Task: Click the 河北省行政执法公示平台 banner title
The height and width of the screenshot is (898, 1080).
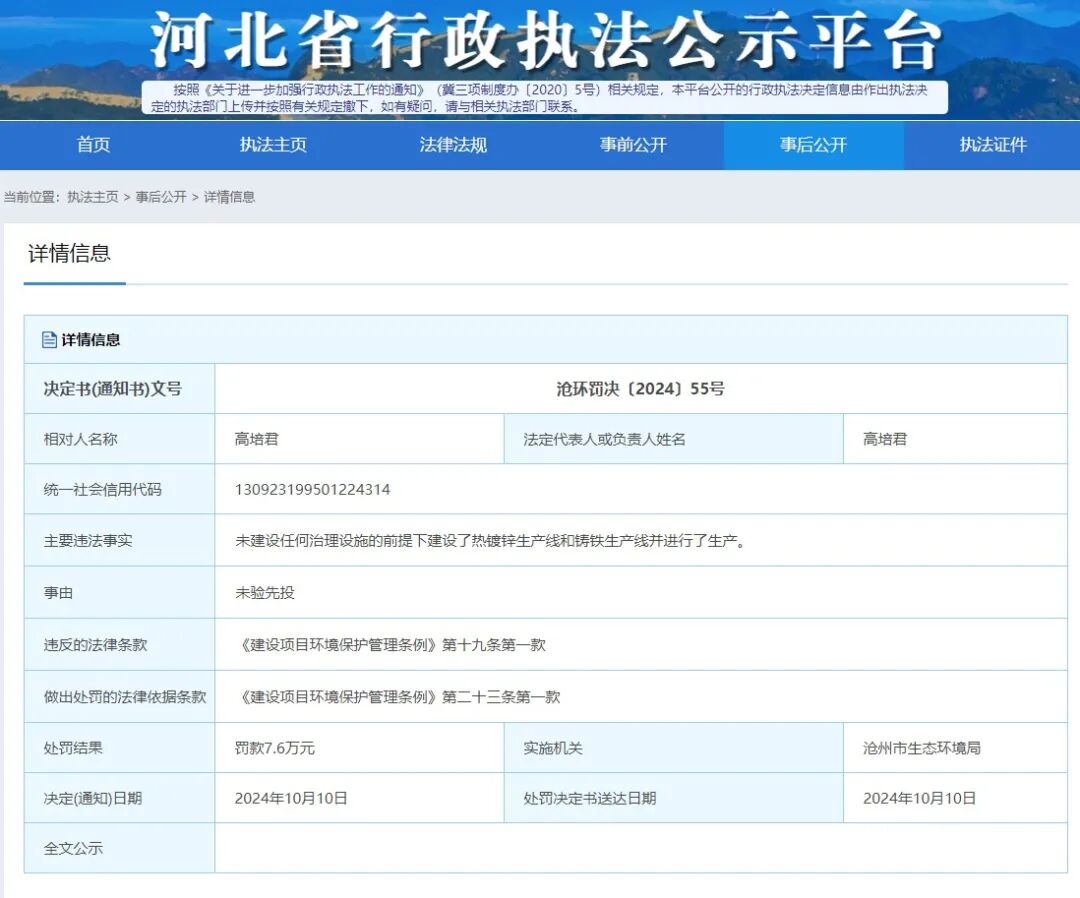Action: [546, 41]
